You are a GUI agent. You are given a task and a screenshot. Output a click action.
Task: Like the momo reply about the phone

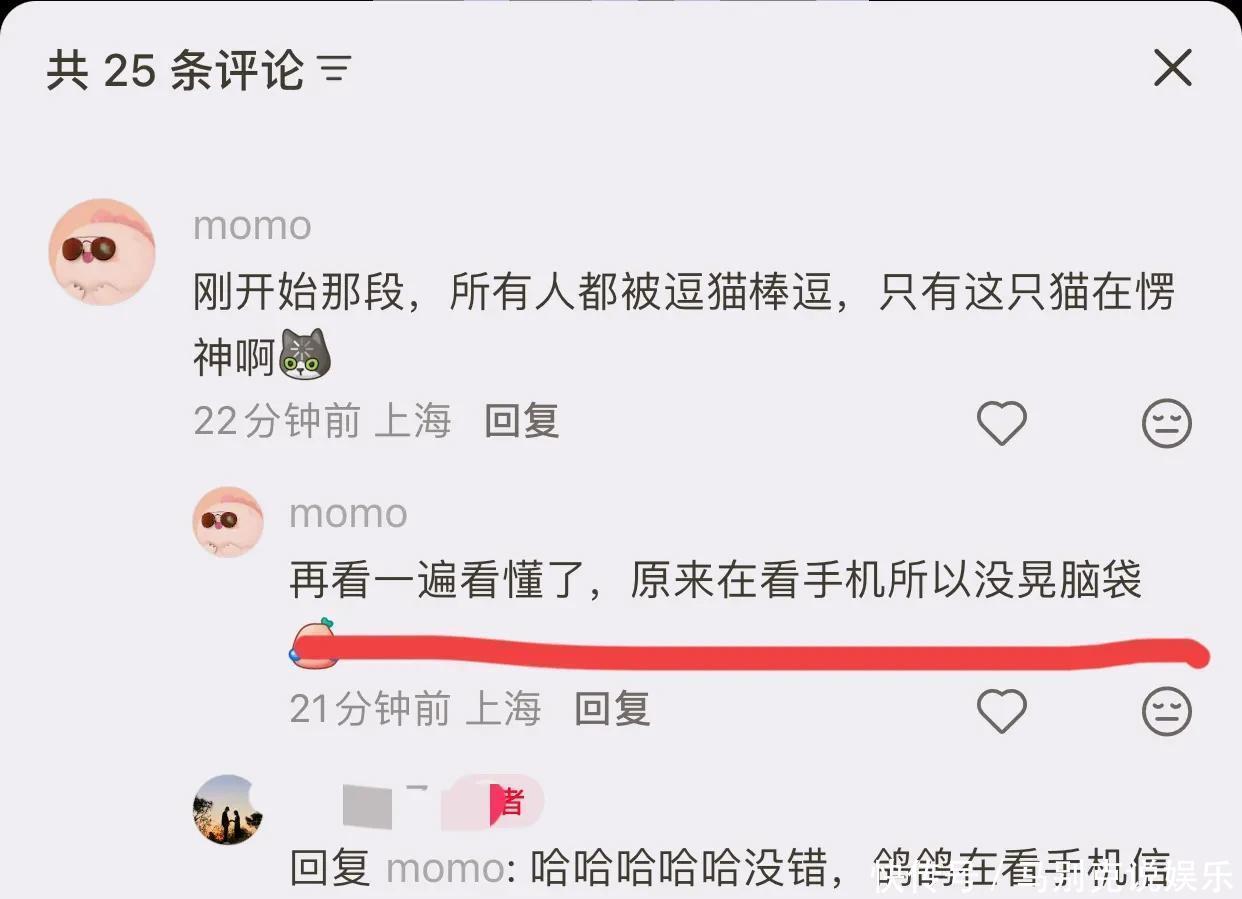pyautogui.click(x=1001, y=711)
